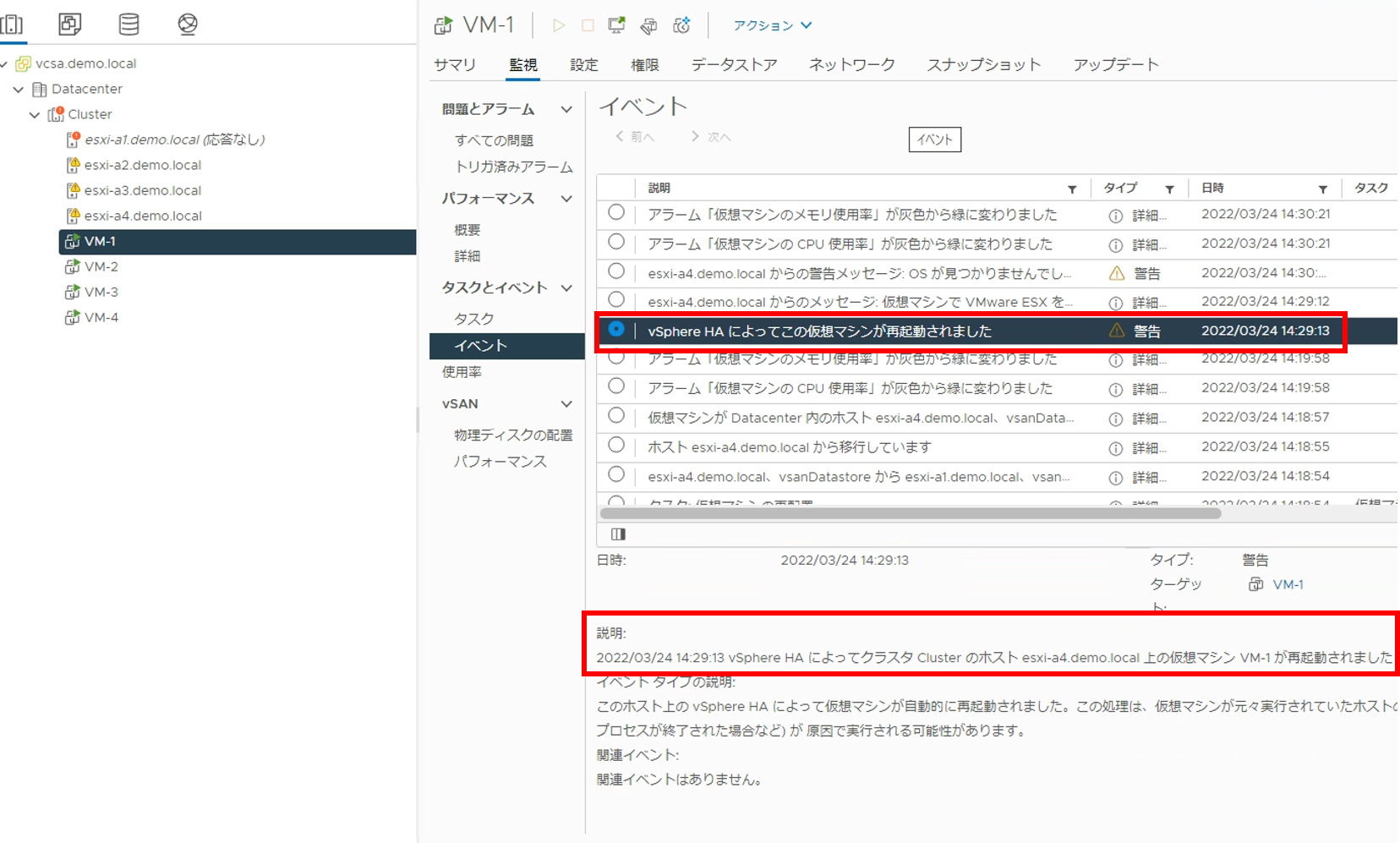Open the アップデート tab
The height and width of the screenshot is (843, 1400).
1115,65
